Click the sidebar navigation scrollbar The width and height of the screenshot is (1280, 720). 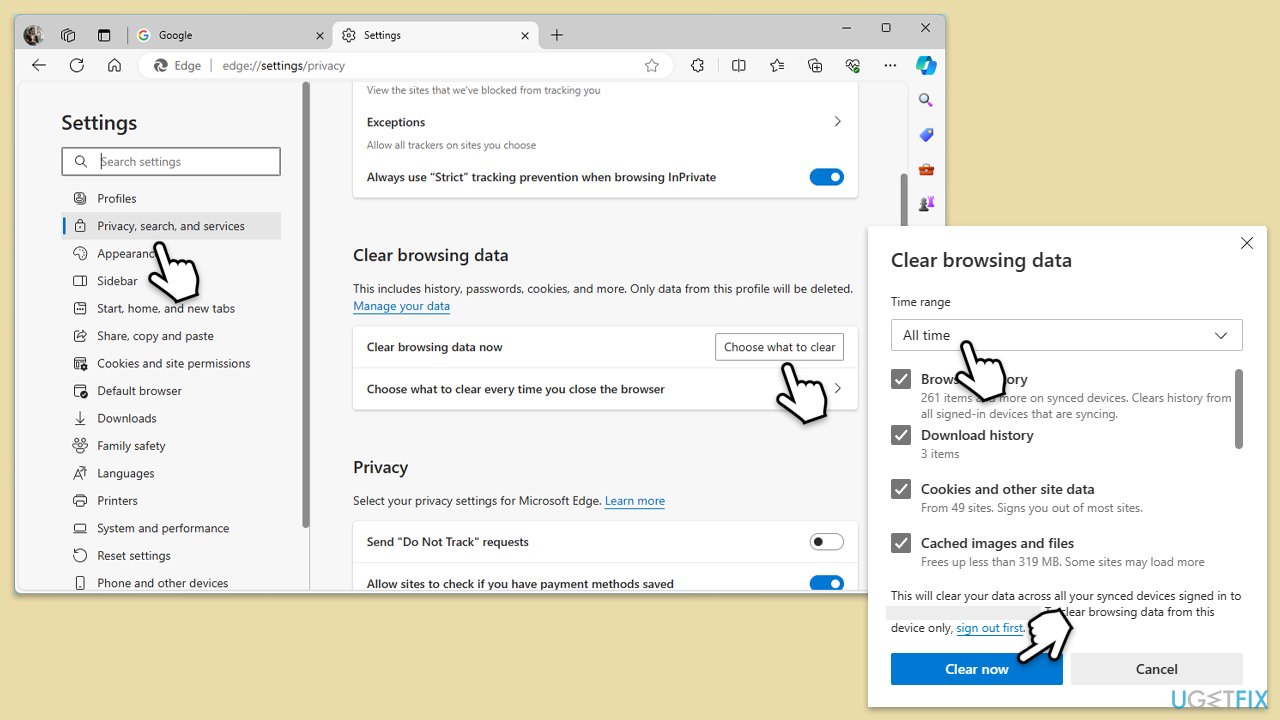(x=305, y=305)
